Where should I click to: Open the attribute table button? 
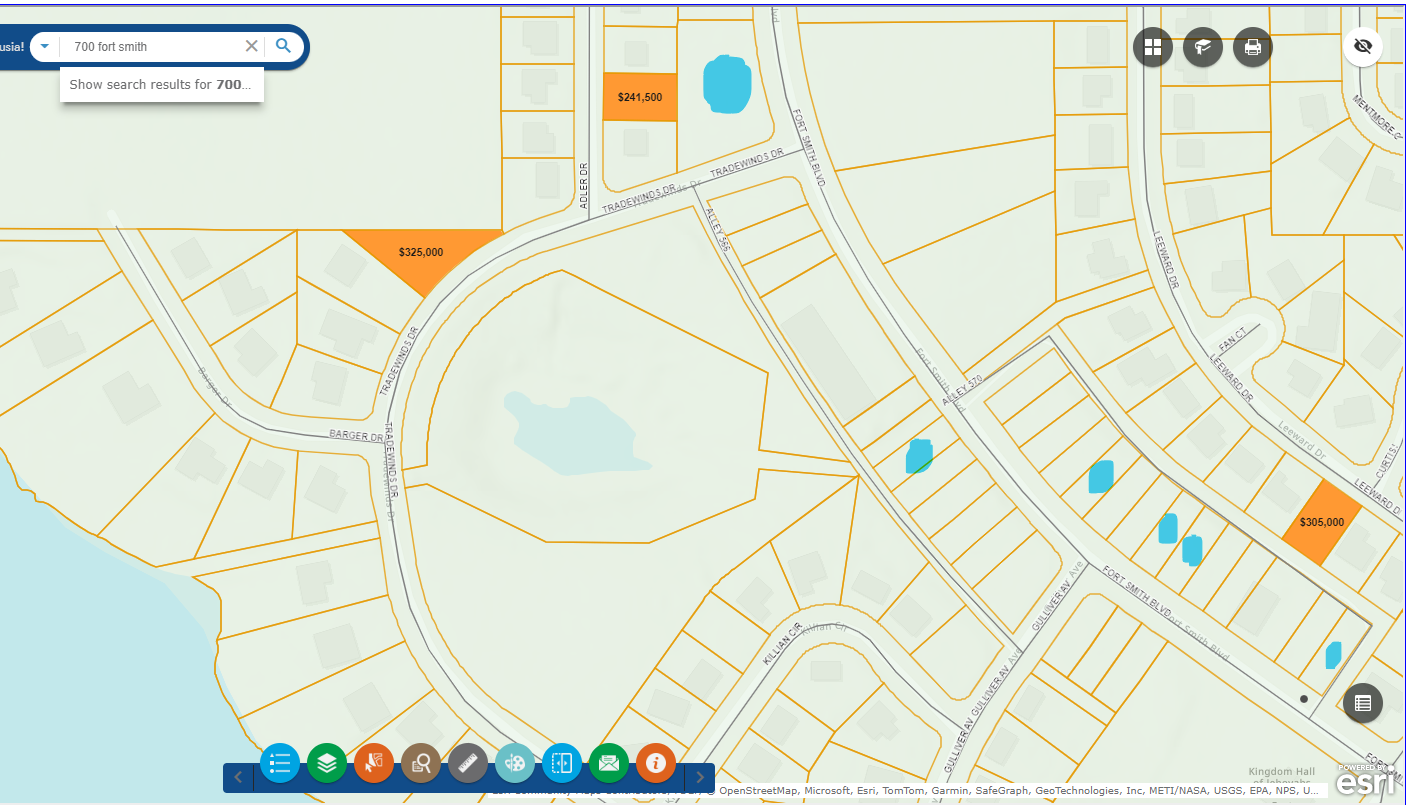coord(1362,703)
